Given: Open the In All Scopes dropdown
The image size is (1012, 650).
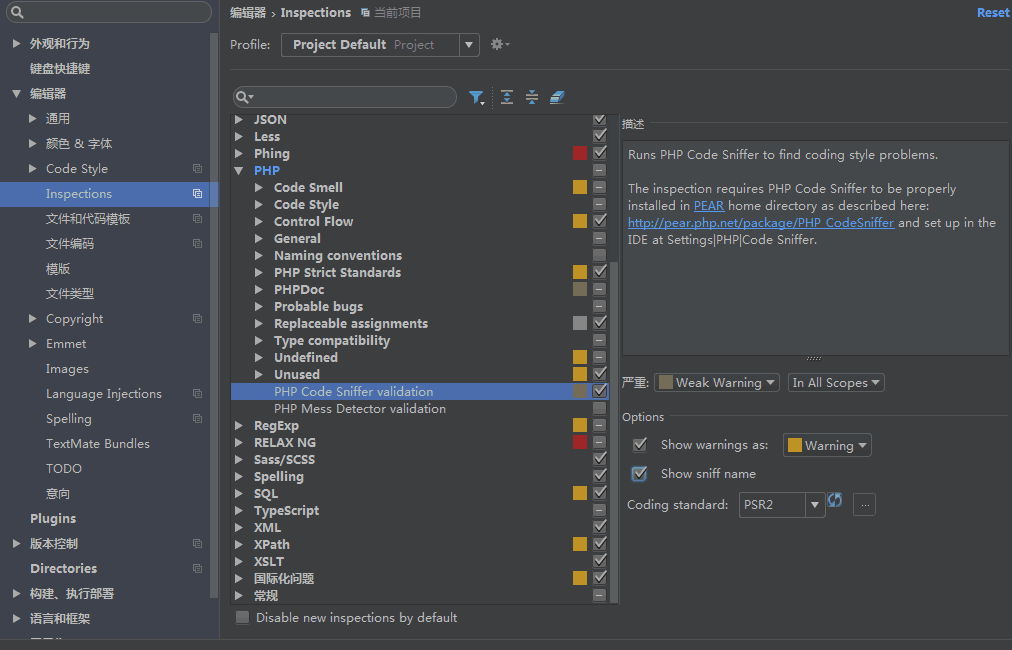Looking at the screenshot, I should (836, 383).
